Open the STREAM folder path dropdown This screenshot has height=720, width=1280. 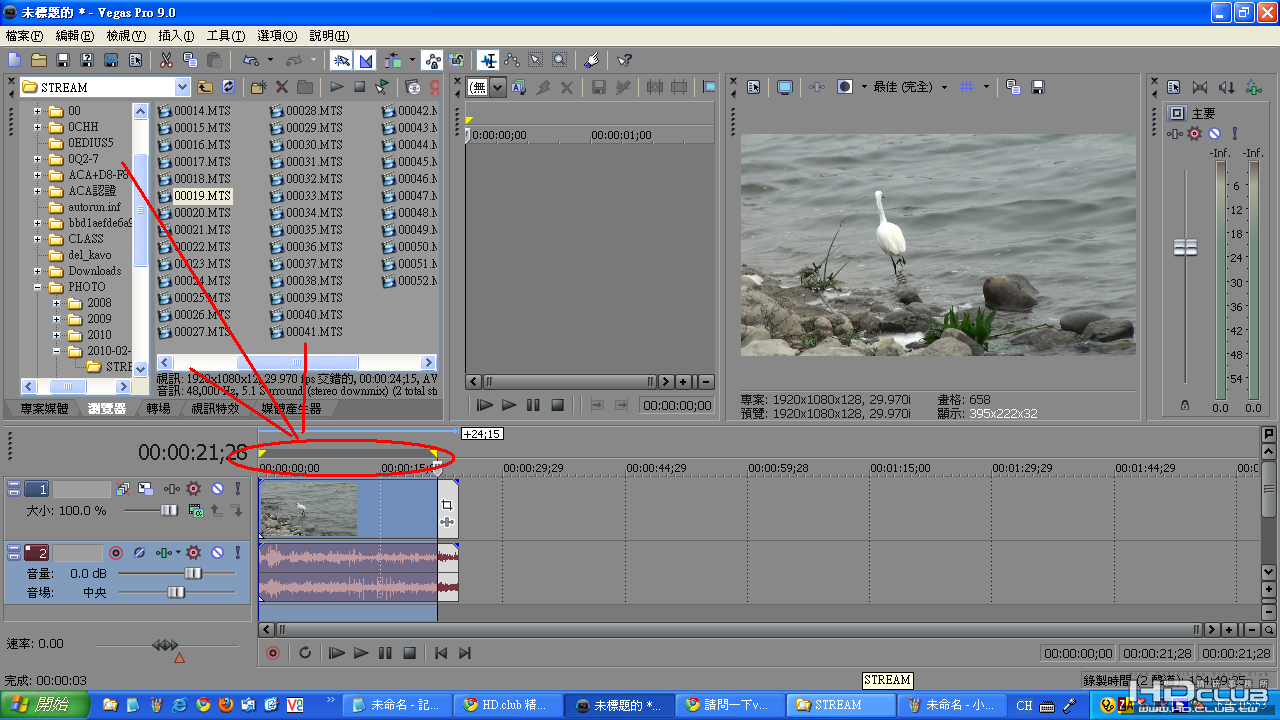(181, 87)
